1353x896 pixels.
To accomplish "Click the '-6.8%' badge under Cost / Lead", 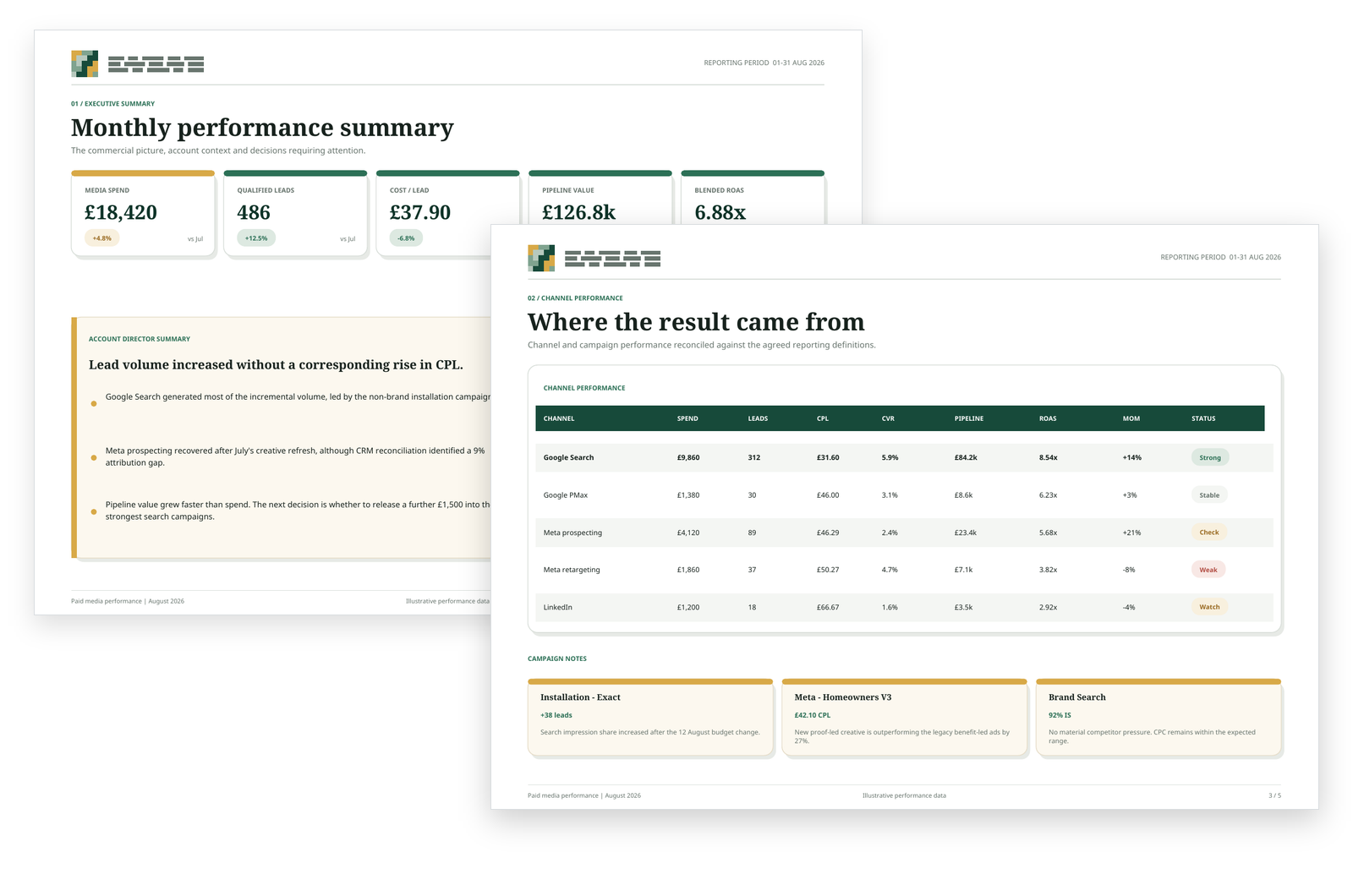I will [x=406, y=238].
